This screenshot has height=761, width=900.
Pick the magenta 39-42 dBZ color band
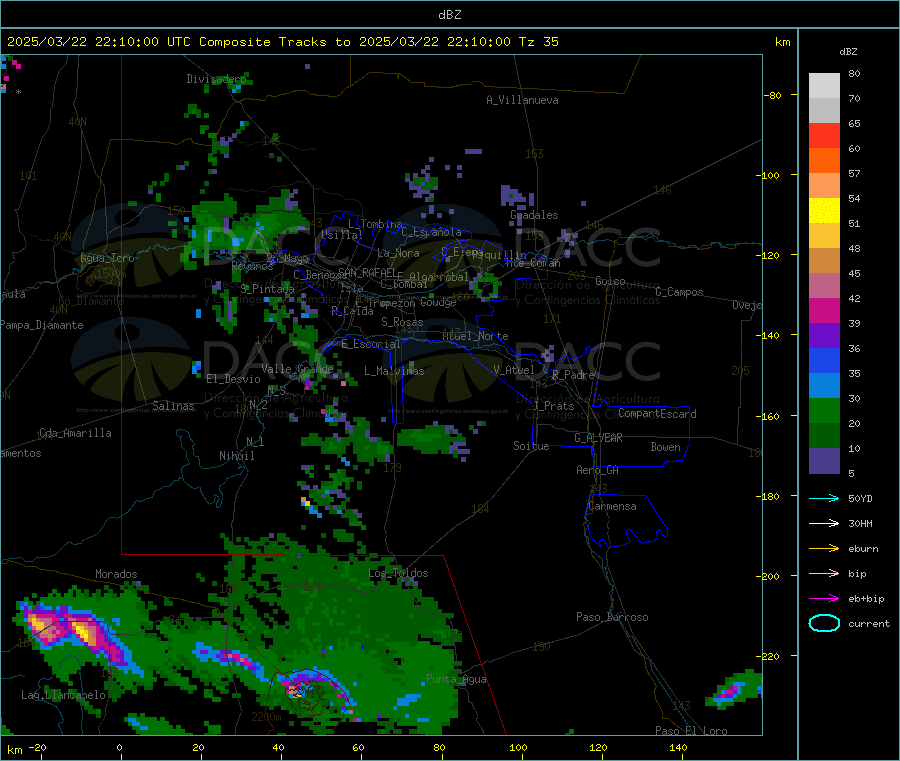coord(824,310)
